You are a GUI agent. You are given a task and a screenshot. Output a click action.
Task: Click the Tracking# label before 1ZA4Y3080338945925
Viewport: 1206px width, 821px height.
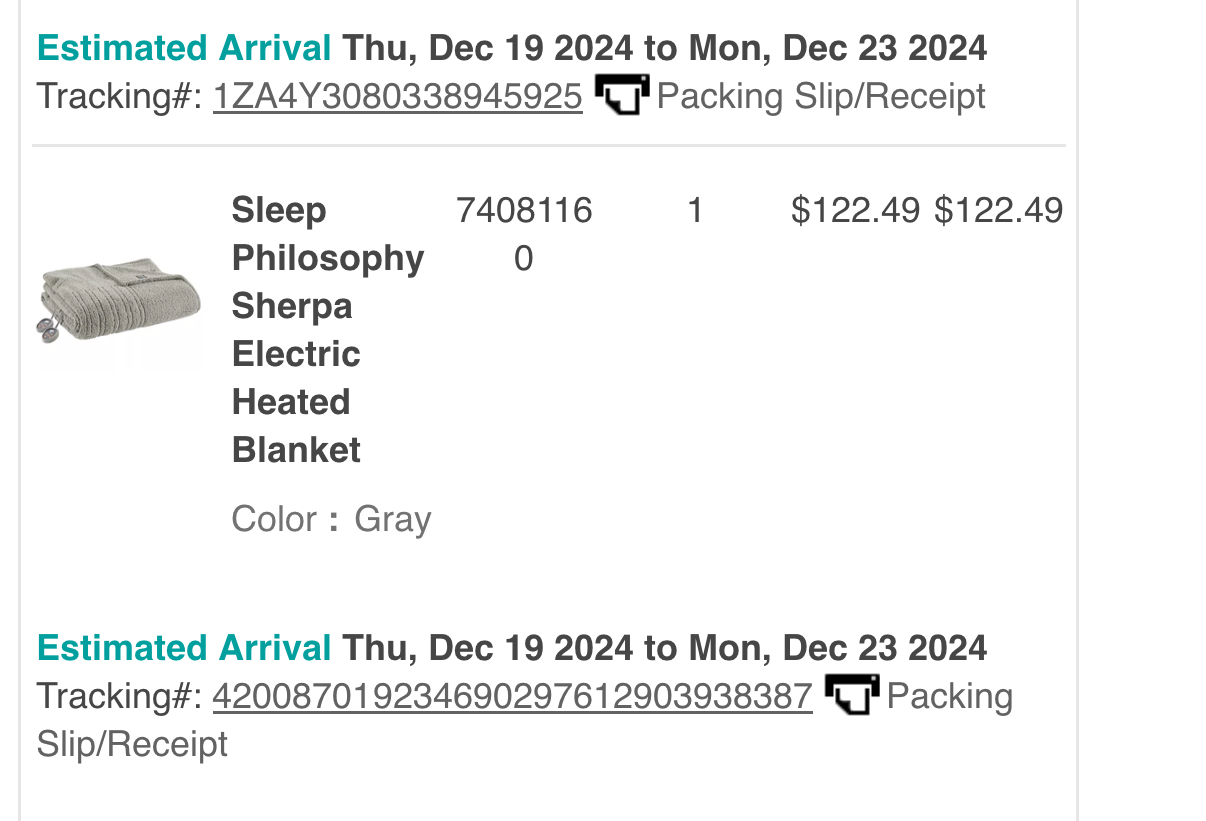click(x=120, y=96)
